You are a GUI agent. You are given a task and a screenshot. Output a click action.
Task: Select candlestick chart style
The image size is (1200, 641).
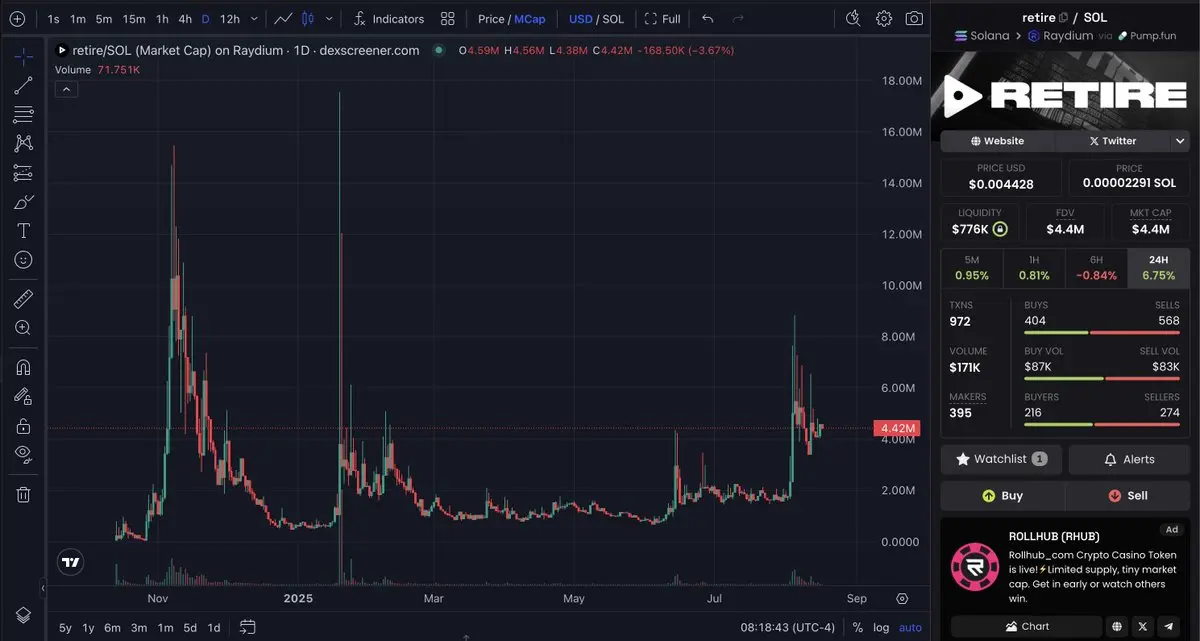coord(308,19)
